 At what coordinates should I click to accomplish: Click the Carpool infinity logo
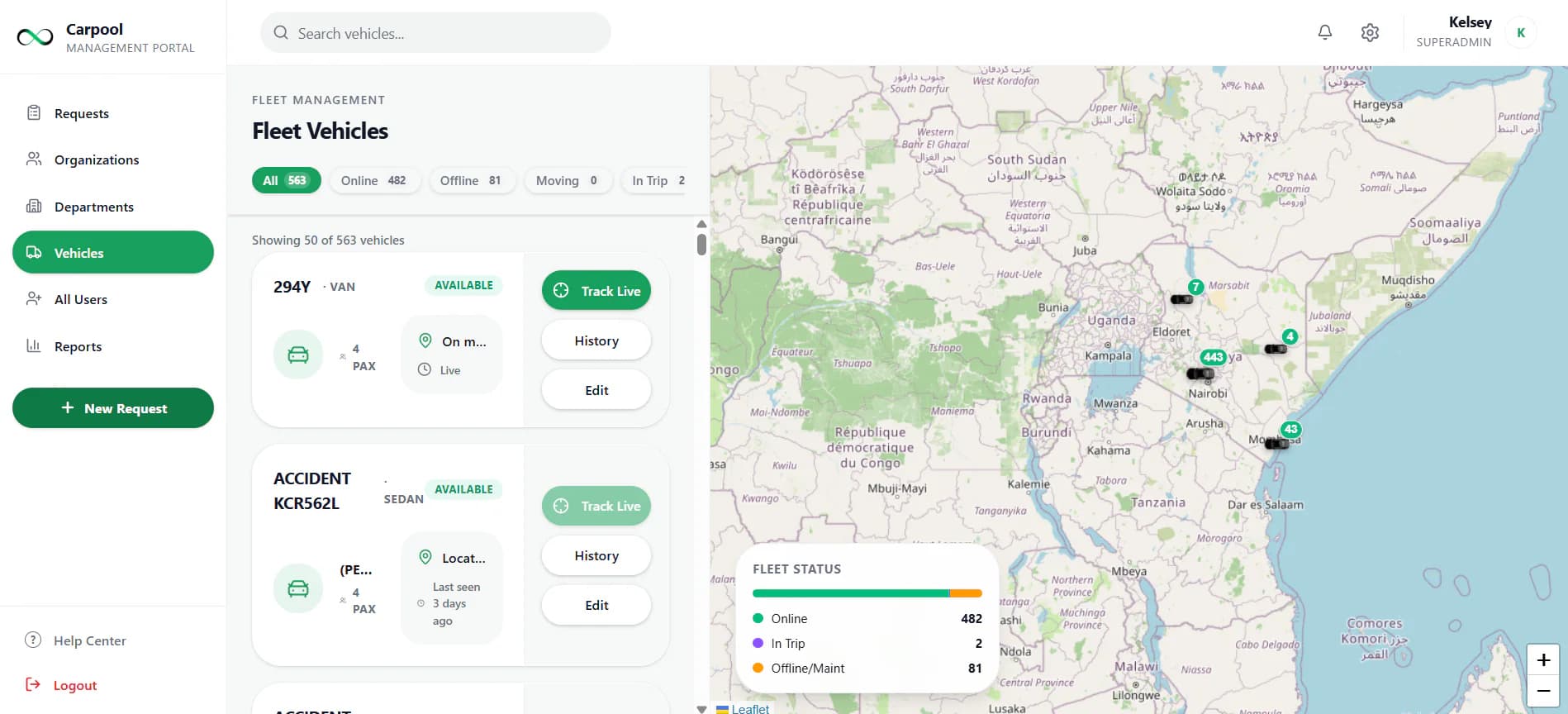coord(36,37)
